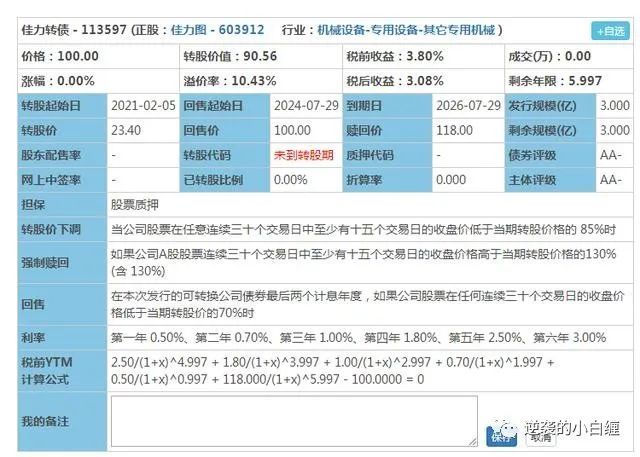The image size is (640, 457).
Task: Select the 回售 clause mentioning 70%
Action: click(x=367, y=304)
